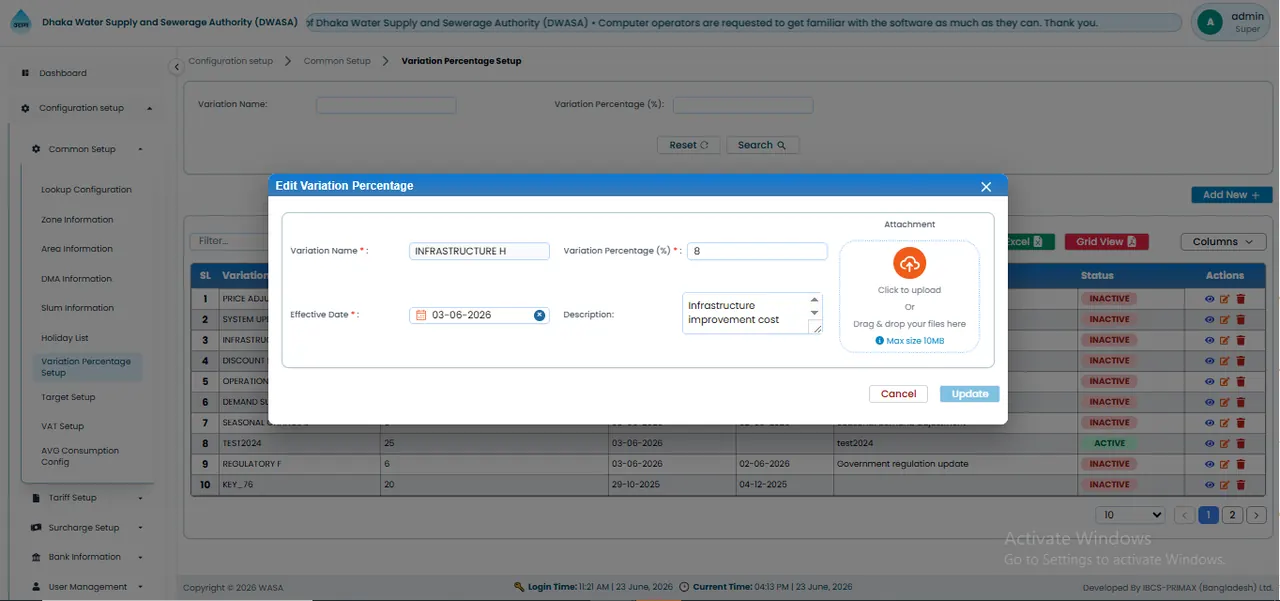Screen dimensions: 1280x601
Task: Click the edit icon for the TEST2024 row
Action: pos(1225,444)
